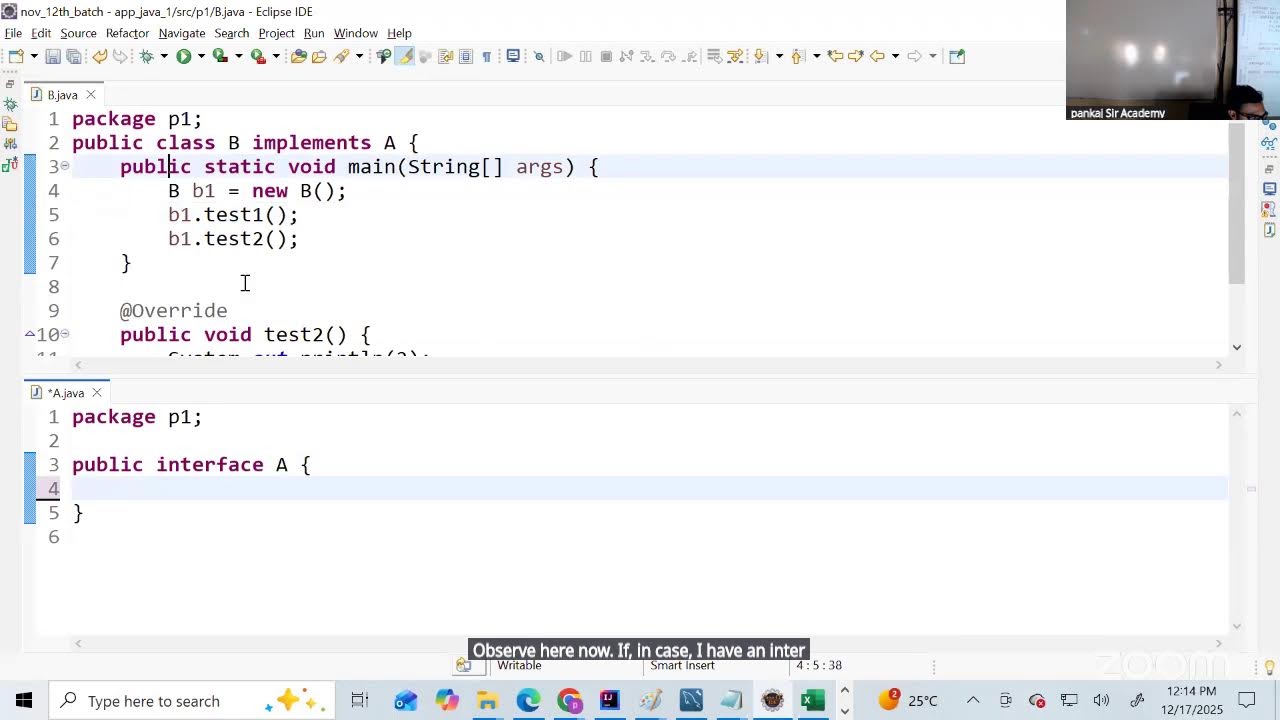The image size is (1280, 720).
Task: Go to Next Annotation arrow icon
Action: point(761,56)
